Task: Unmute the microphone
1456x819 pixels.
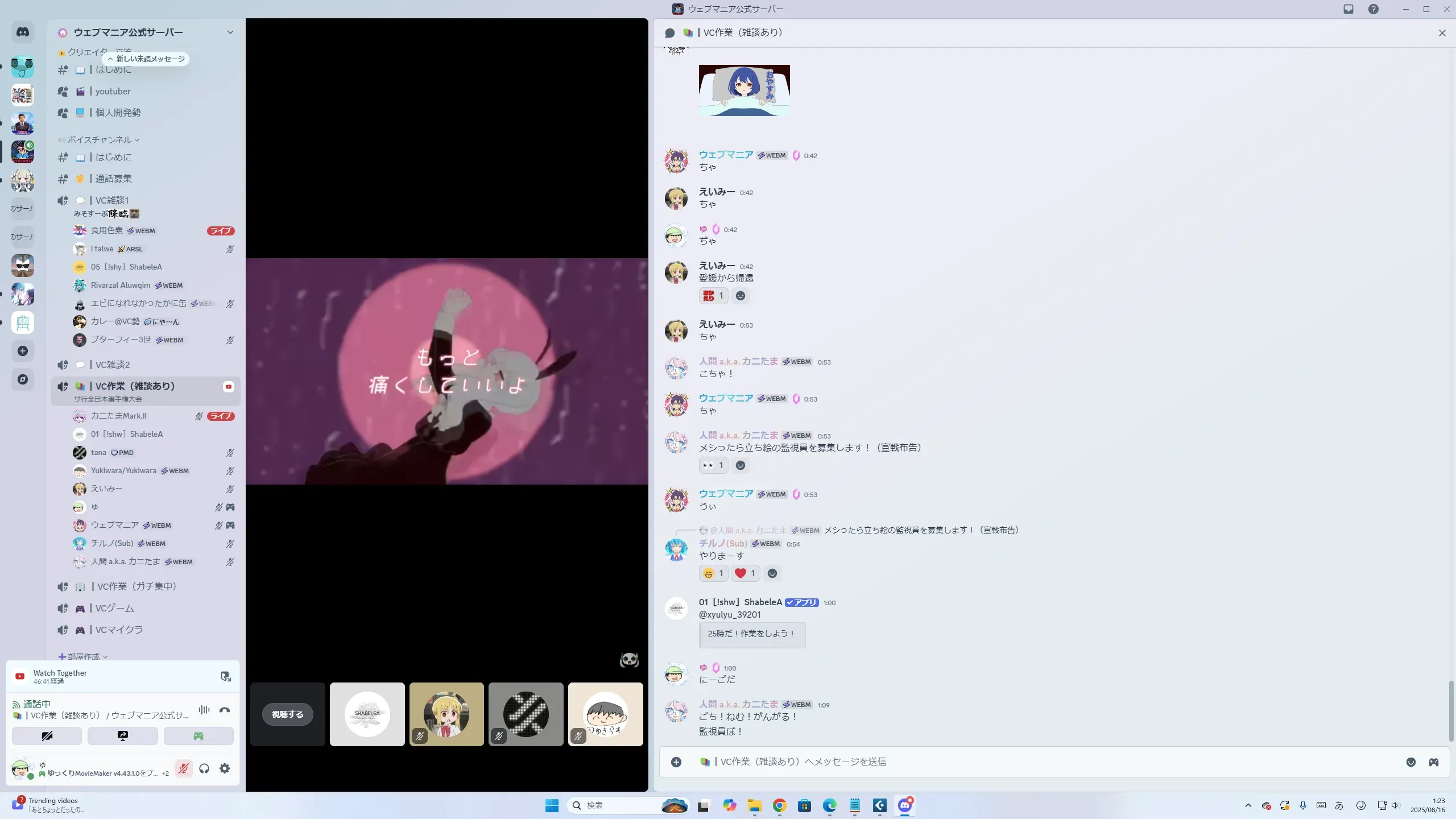Action: click(183, 768)
